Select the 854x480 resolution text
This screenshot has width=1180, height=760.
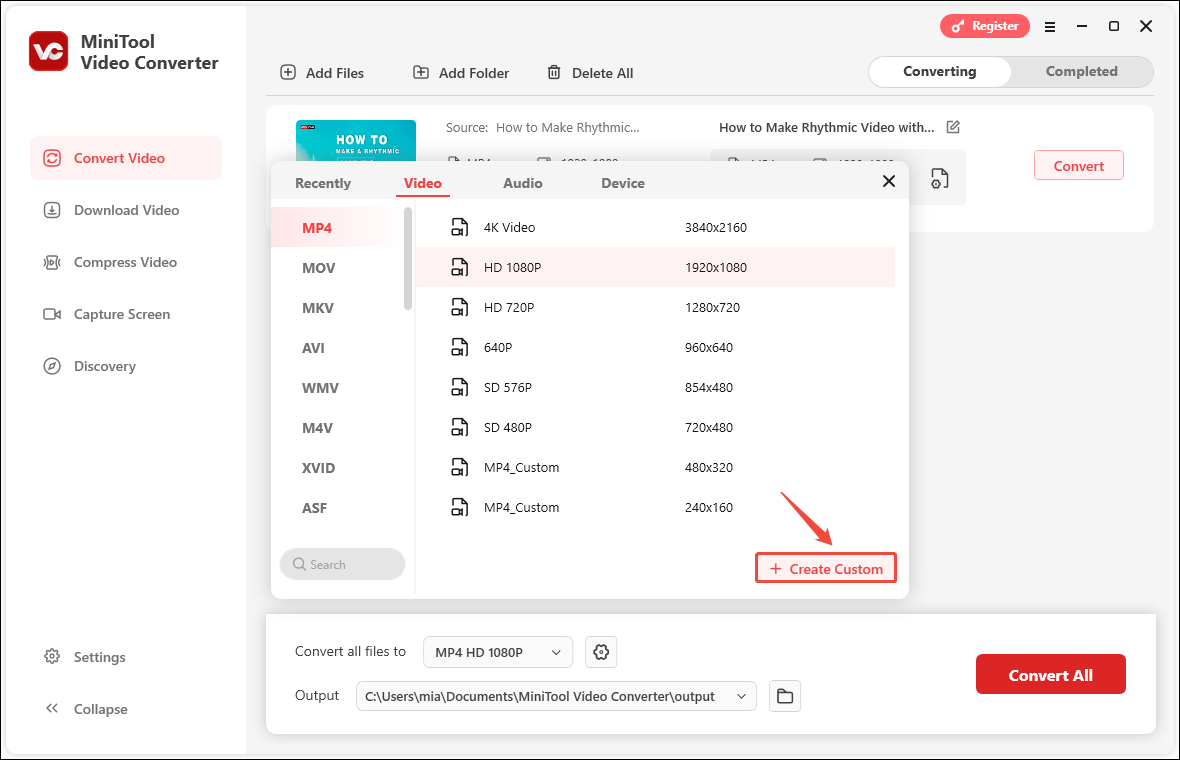(709, 388)
